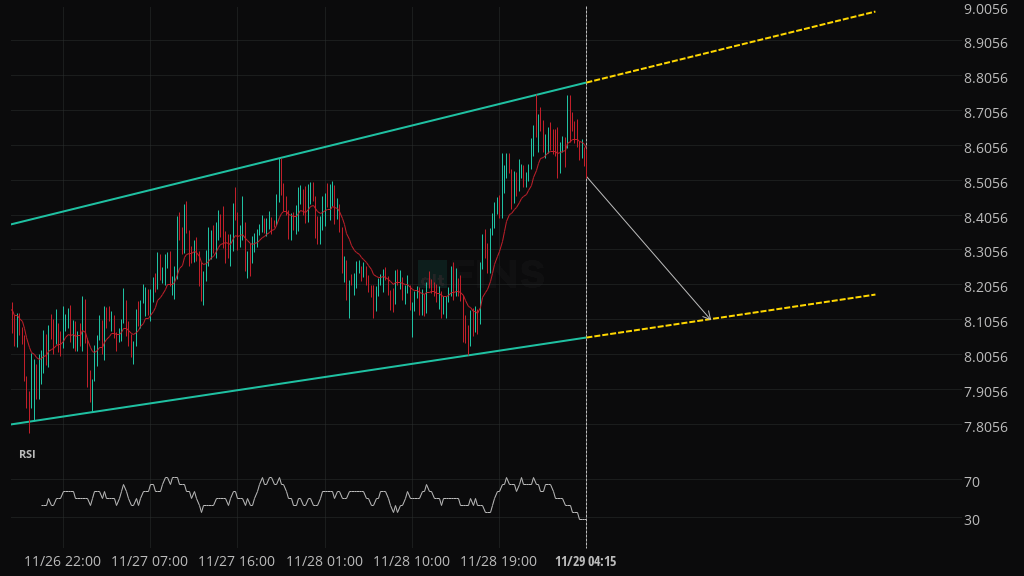
Task: Click the white forecast arrow head
Action: pos(708,318)
